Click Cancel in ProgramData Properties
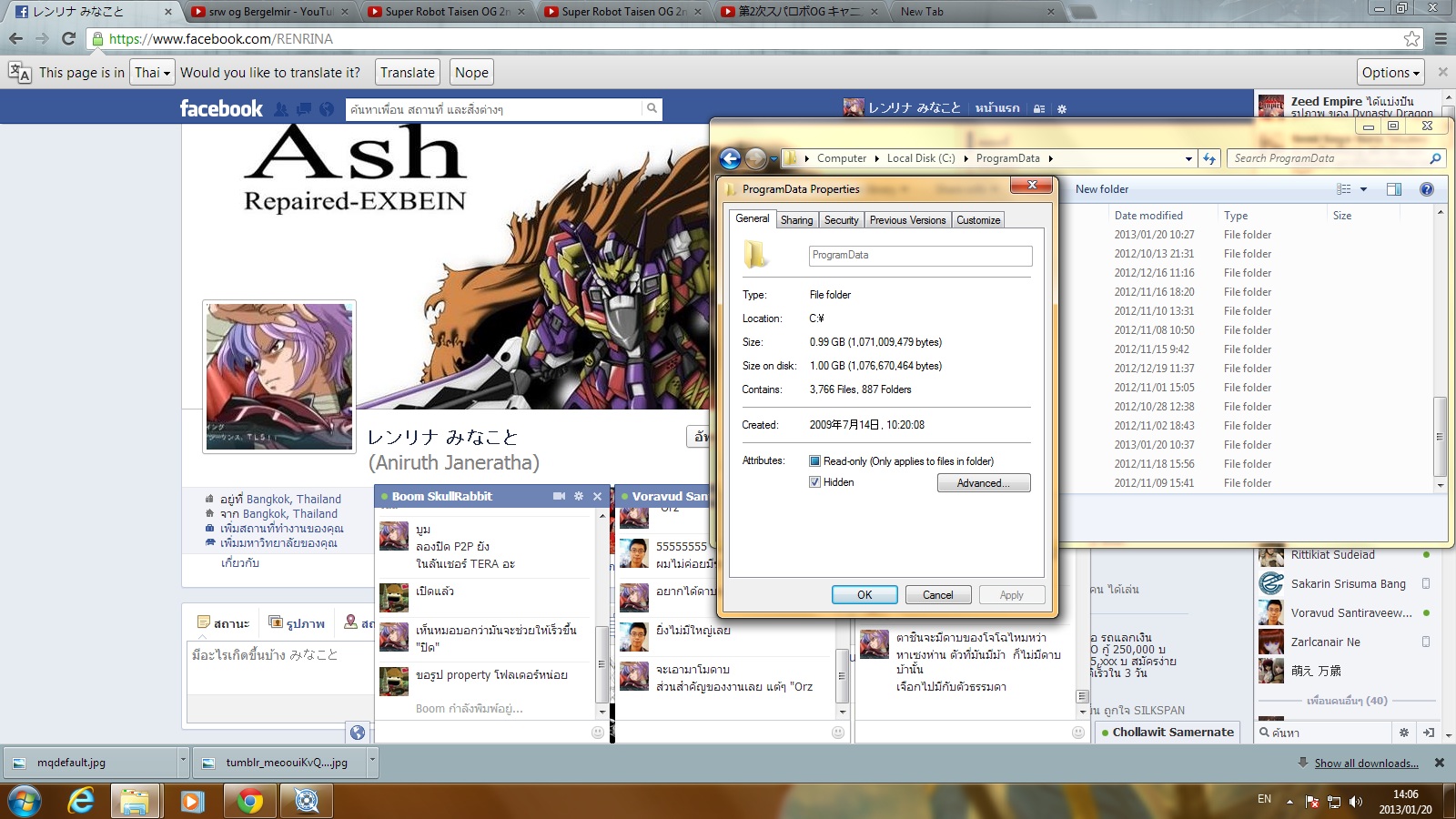This screenshot has height=819, width=1456. (x=938, y=595)
